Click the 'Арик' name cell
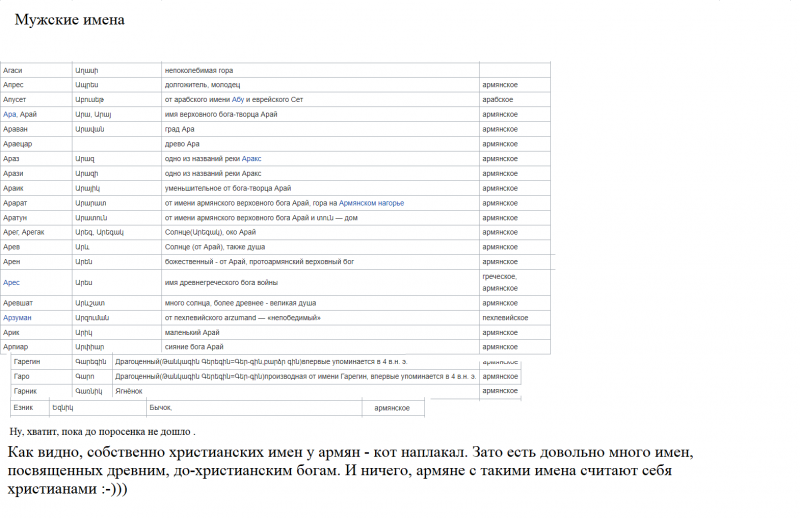 pyautogui.click(x=37, y=332)
